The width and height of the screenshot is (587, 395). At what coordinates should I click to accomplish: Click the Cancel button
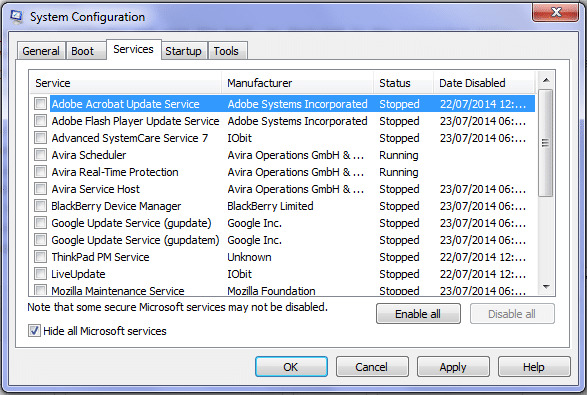tap(372, 367)
